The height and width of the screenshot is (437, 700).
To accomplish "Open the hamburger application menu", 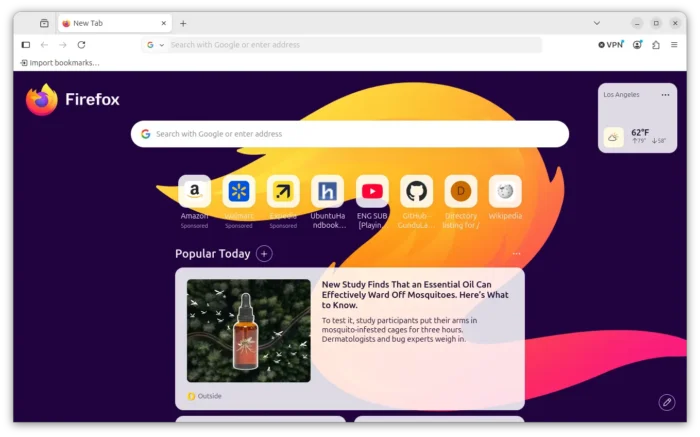I will pyautogui.click(x=674, y=45).
